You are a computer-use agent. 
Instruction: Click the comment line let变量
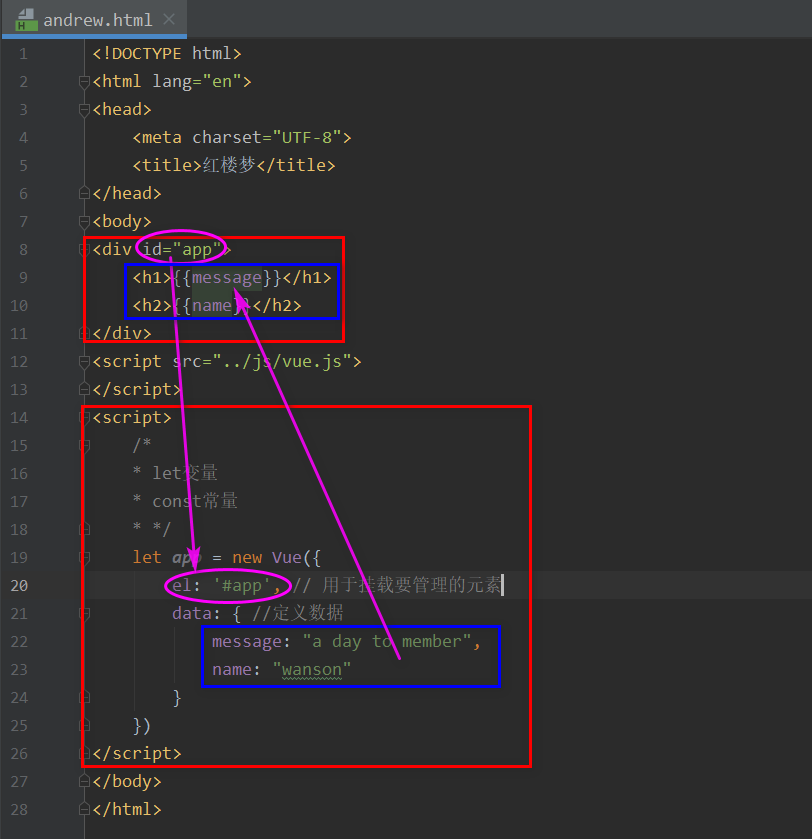175,473
